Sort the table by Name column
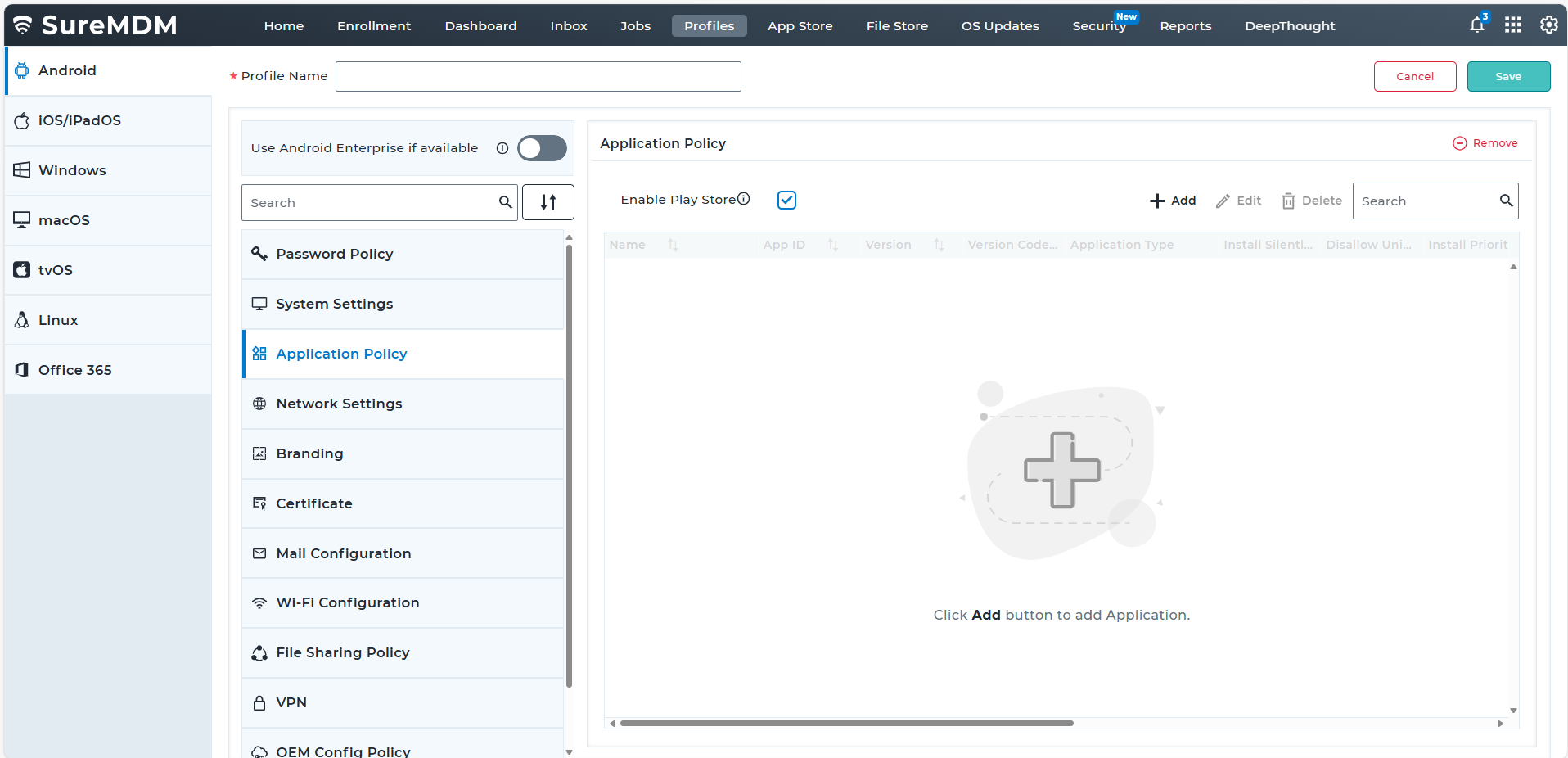This screenshot has height=758, width=1568. tap(673, 245)
